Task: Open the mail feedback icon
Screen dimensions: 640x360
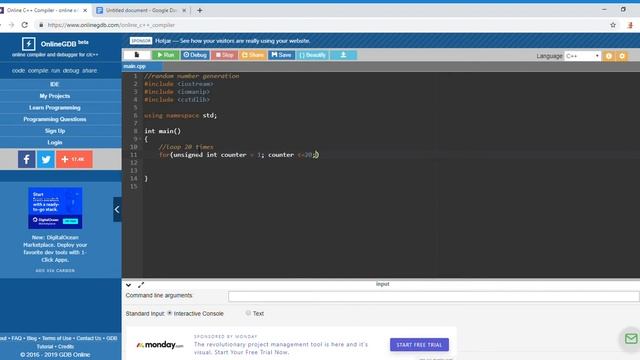Action: click(x=631, y=338)
